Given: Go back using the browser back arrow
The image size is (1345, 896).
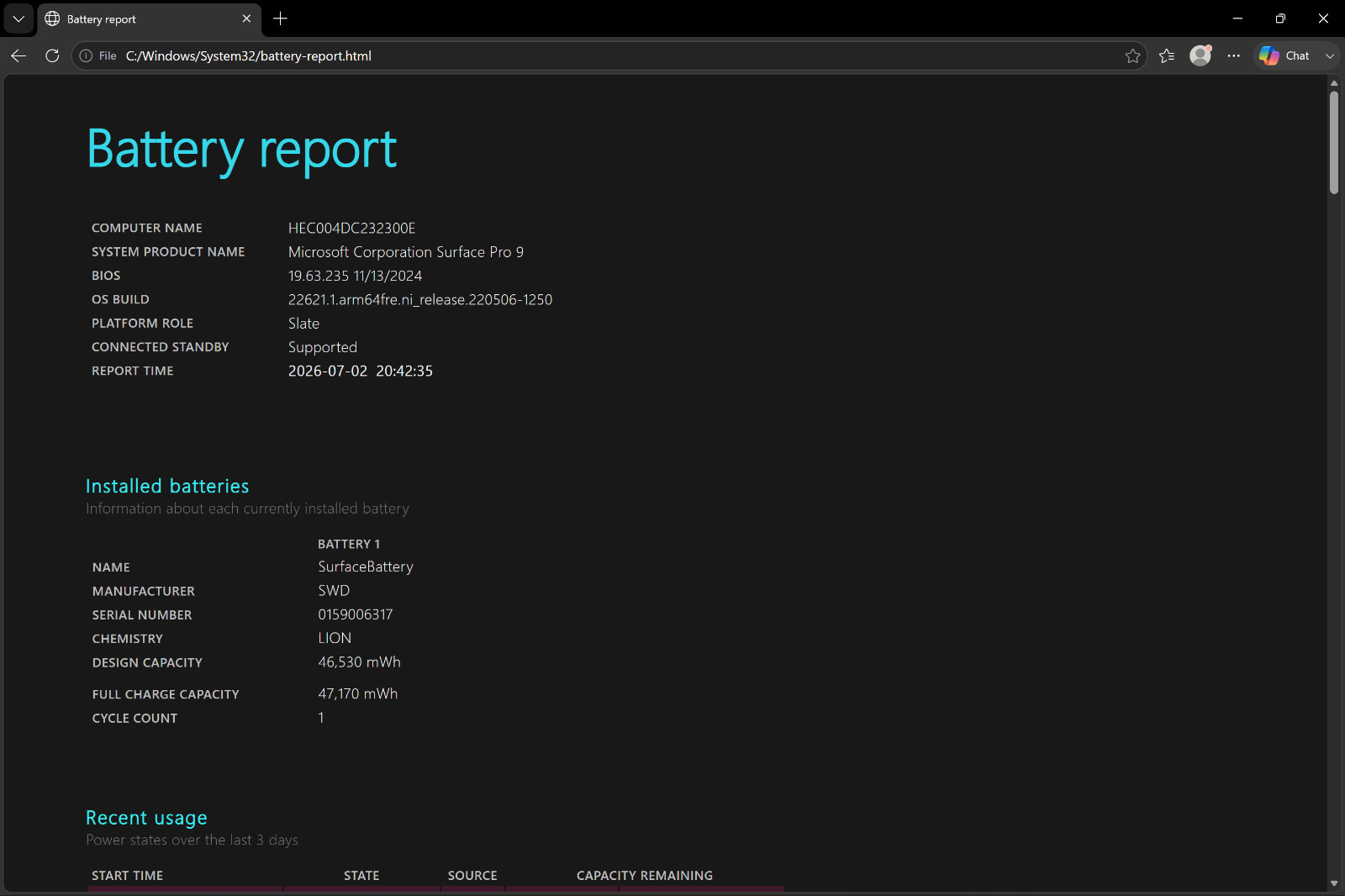Looking at the screenshot, I should click(x=18, y=55).
